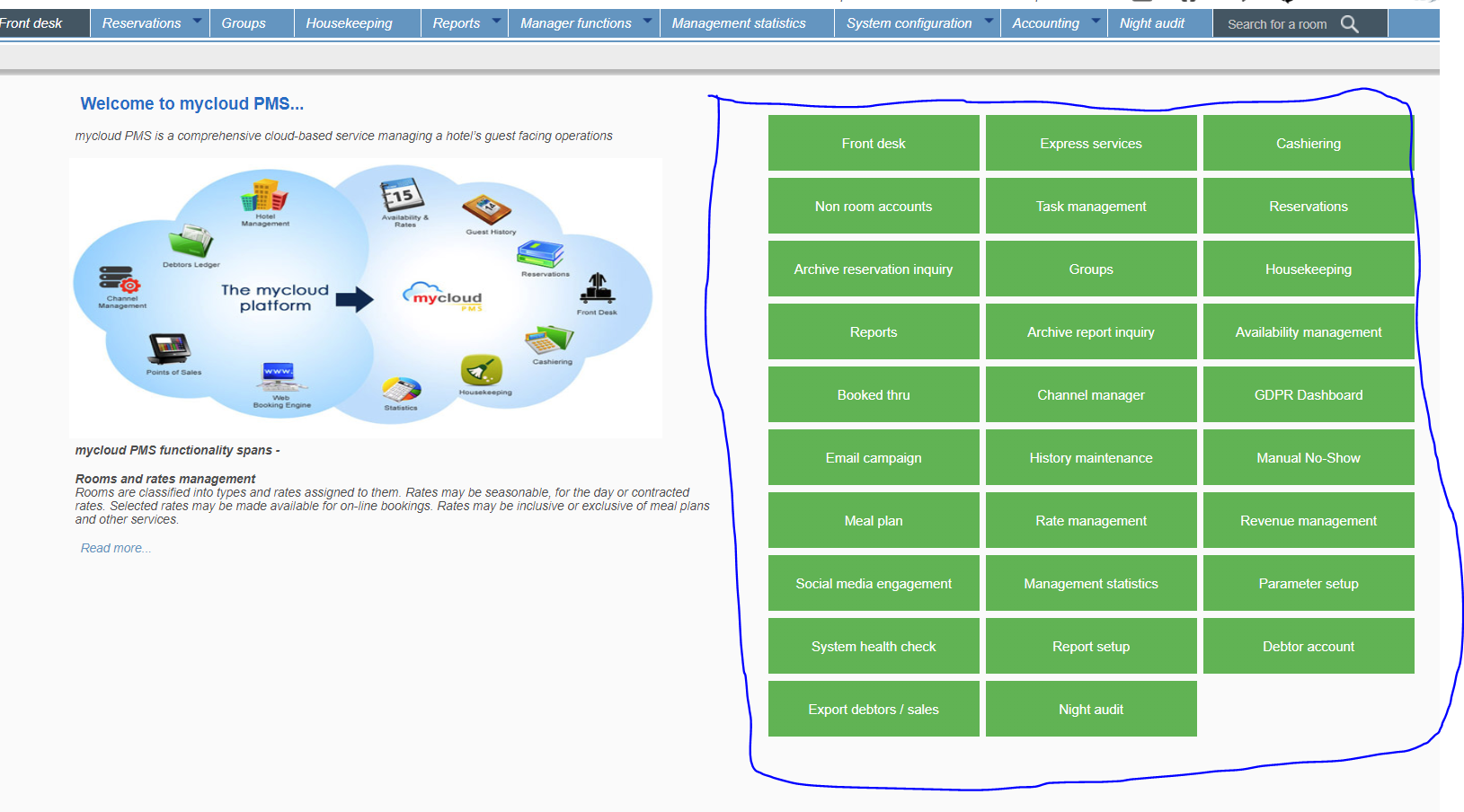Screen dimensions: 1464x812
Task: Open the green Housekeeping tile
Action: click(x=1309, y=269)
